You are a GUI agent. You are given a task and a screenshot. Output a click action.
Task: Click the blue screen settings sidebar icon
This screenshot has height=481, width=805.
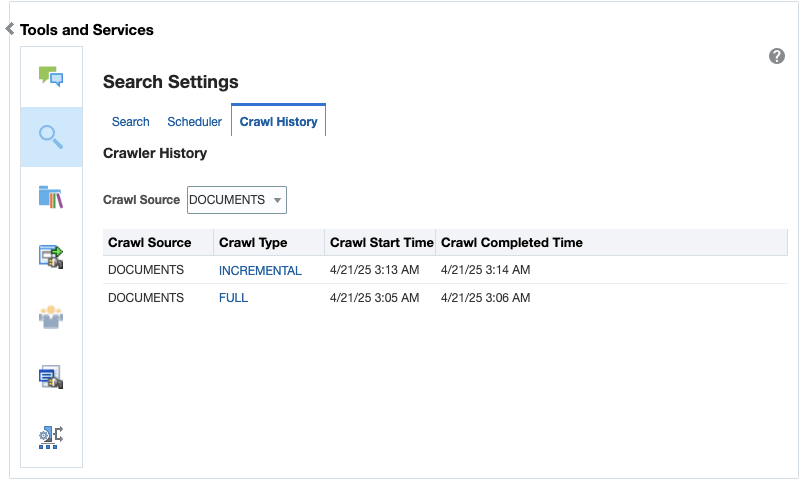51,377
